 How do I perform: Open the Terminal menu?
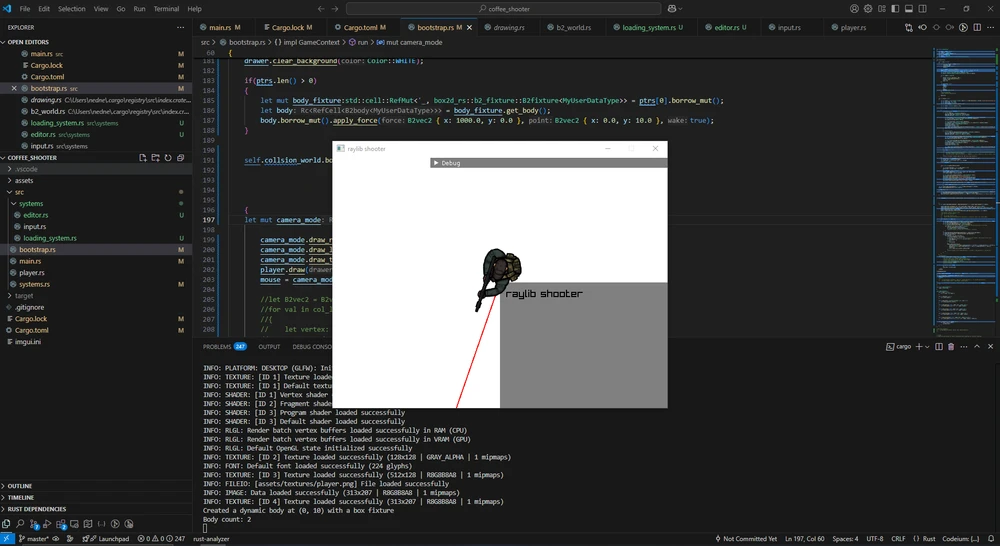[x=166, y=8]
